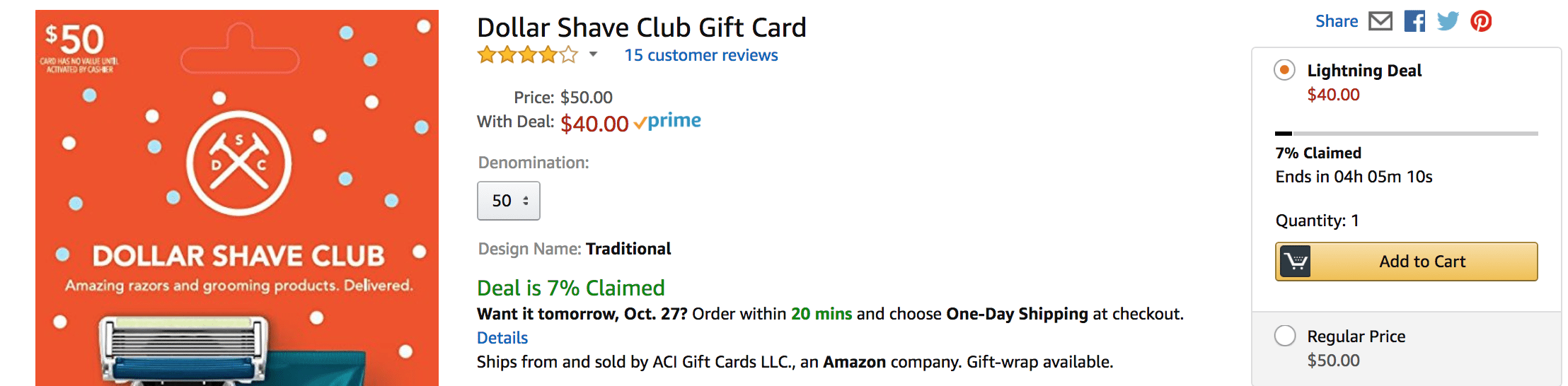Share on Pinterest icon

point(1481,21)
